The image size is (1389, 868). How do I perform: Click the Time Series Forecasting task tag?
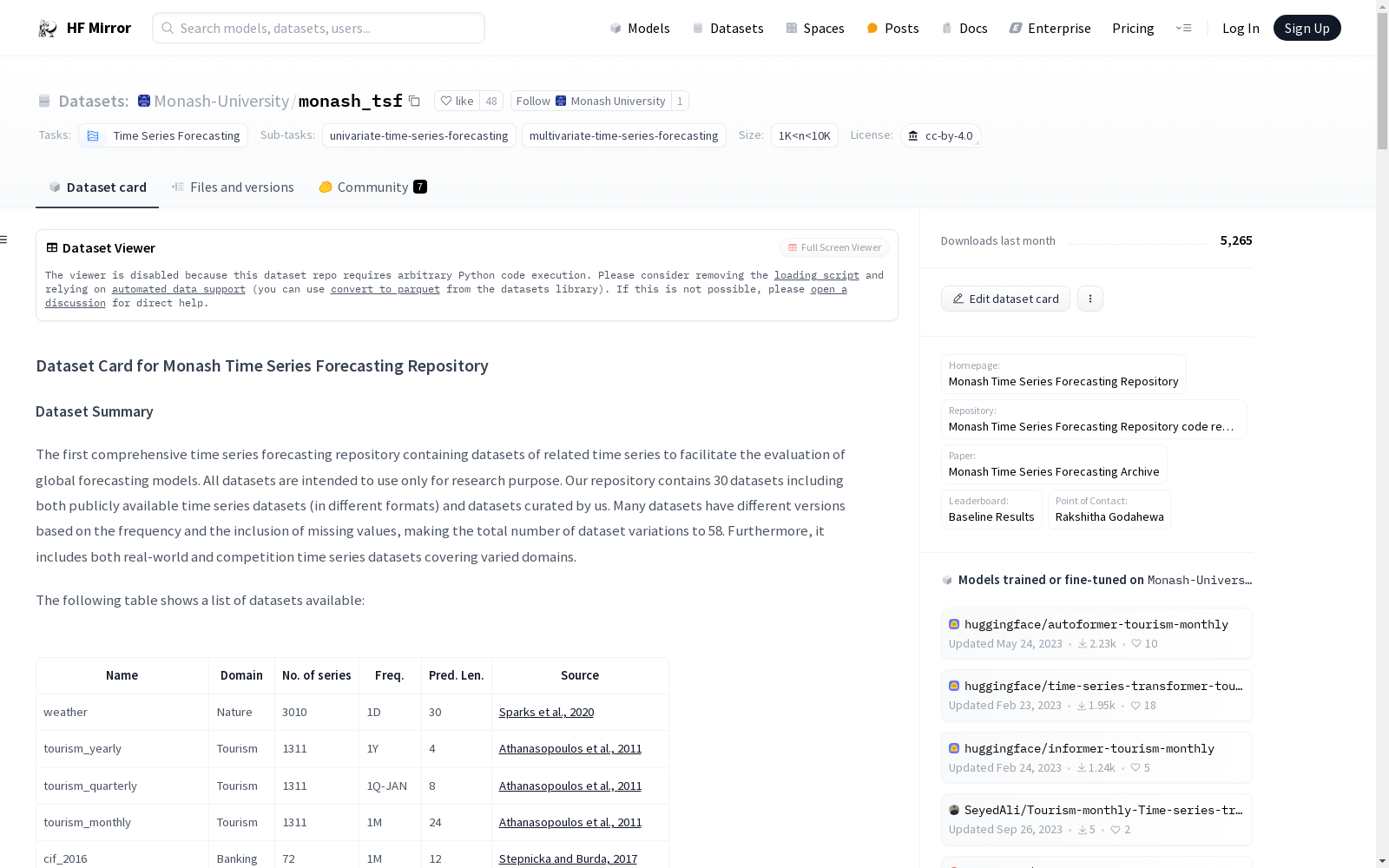[163, 135]
